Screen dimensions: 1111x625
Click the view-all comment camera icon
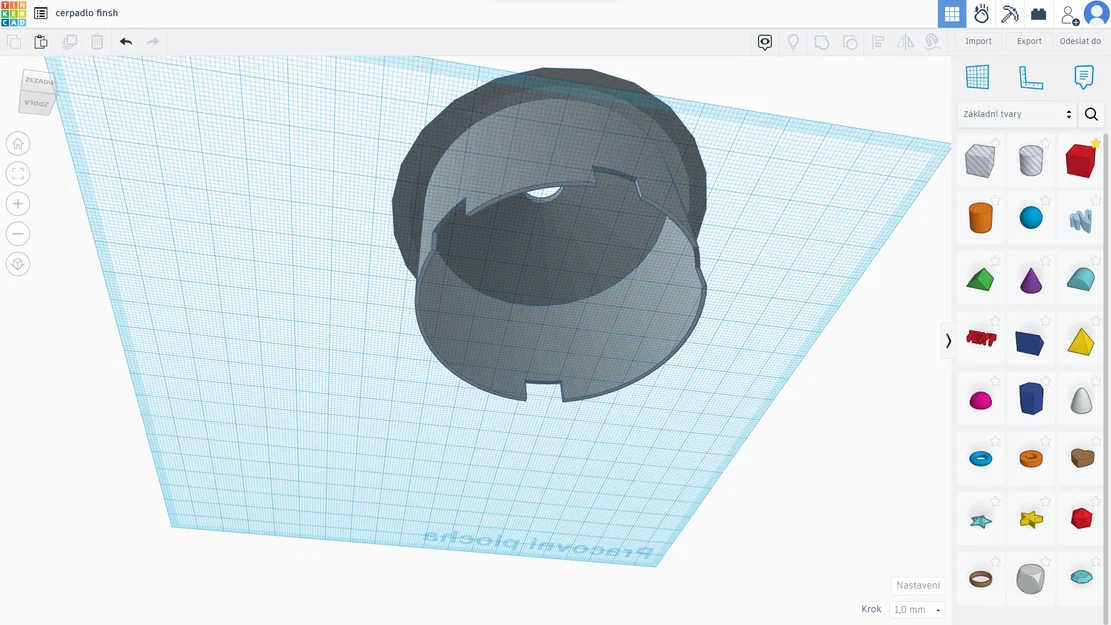pyautogui.click(x=765, y=42)
